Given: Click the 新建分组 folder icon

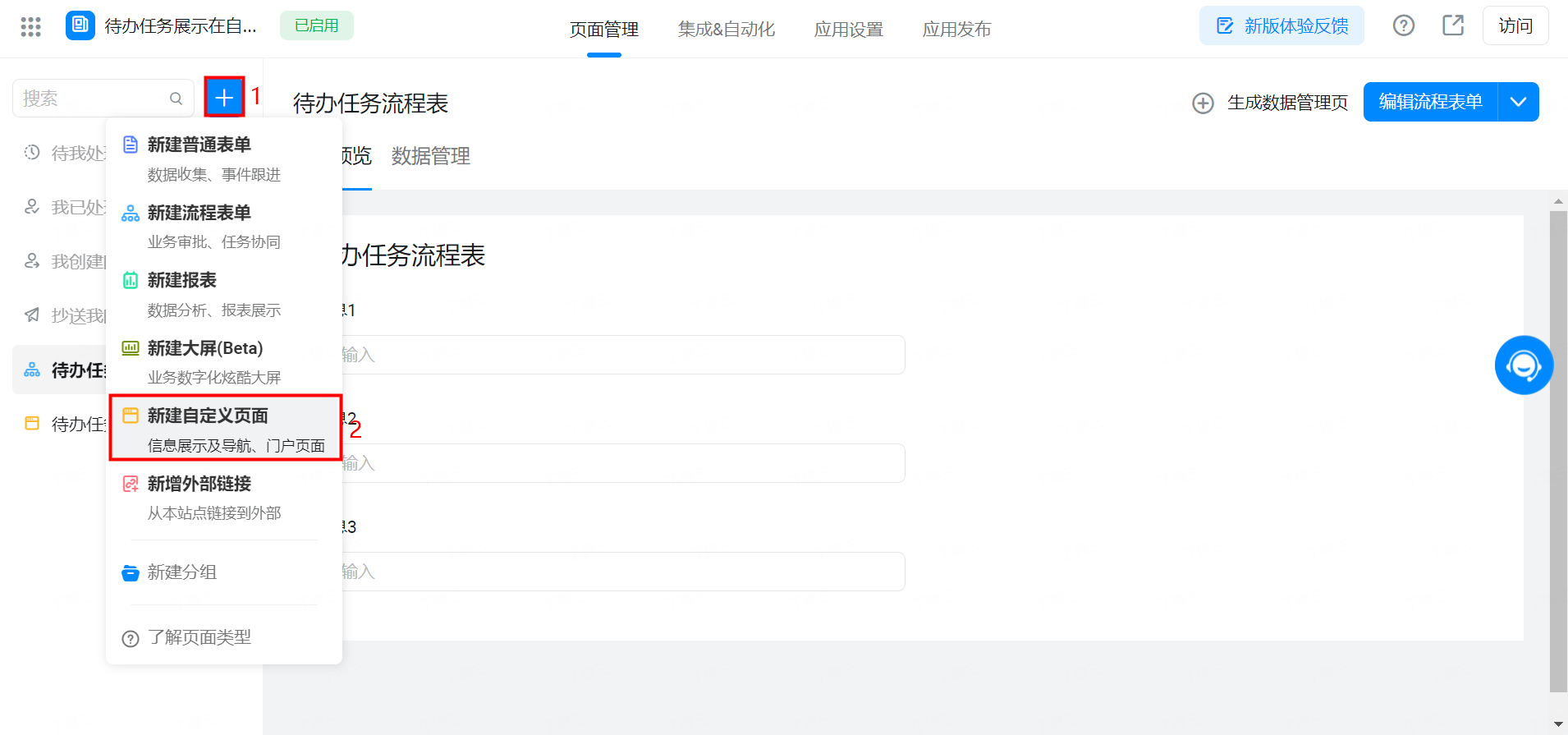Looking at the screenshot, I should [x=131, y=572].
